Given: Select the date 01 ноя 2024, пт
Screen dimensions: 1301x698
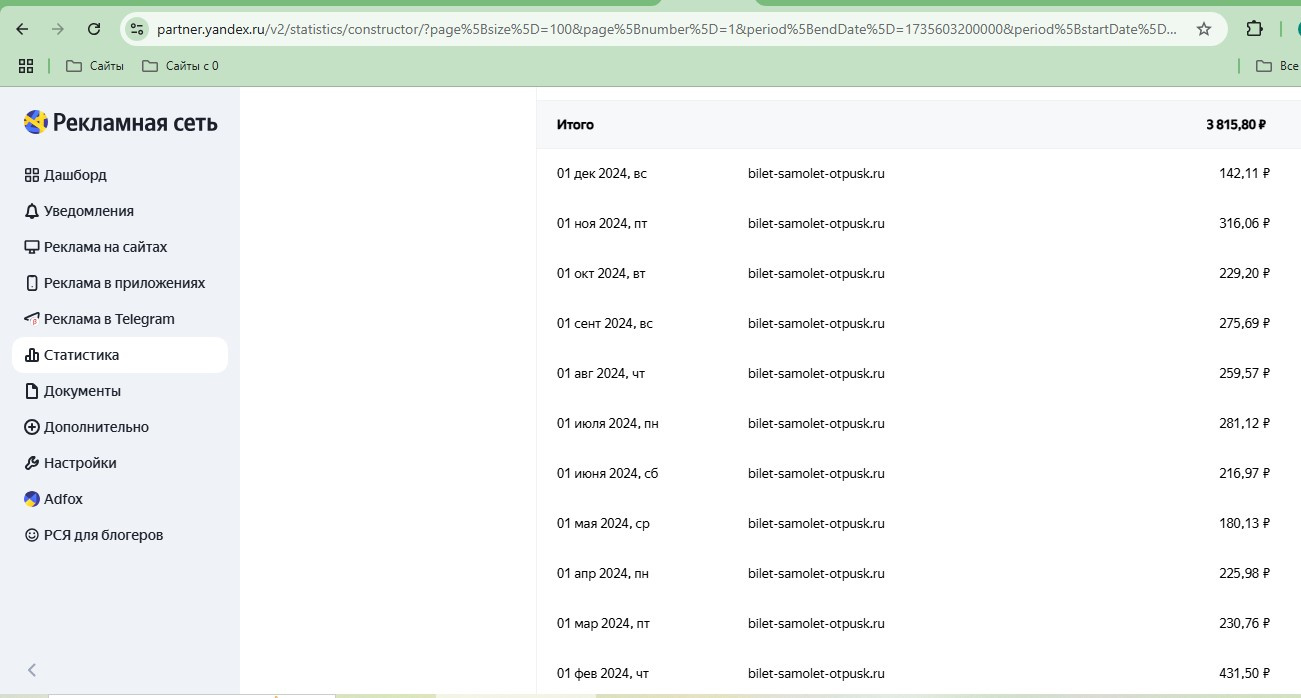Looking at the screenshot, I should [x=602, y=223].
